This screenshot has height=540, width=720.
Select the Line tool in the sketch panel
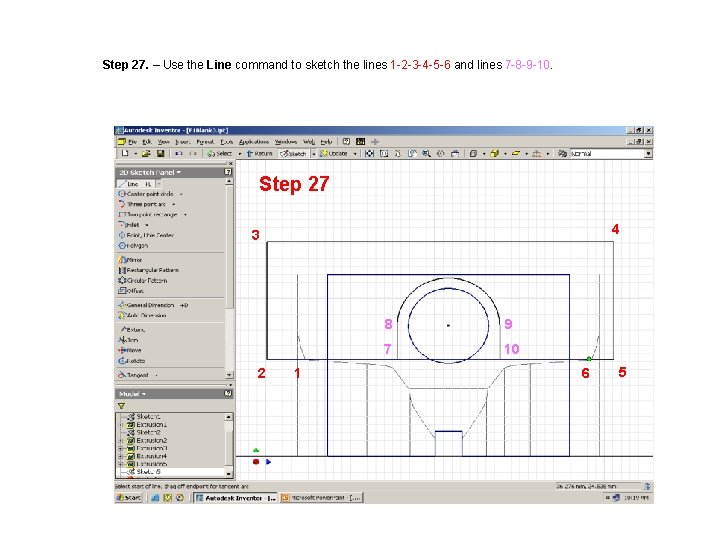click(135, 184)
